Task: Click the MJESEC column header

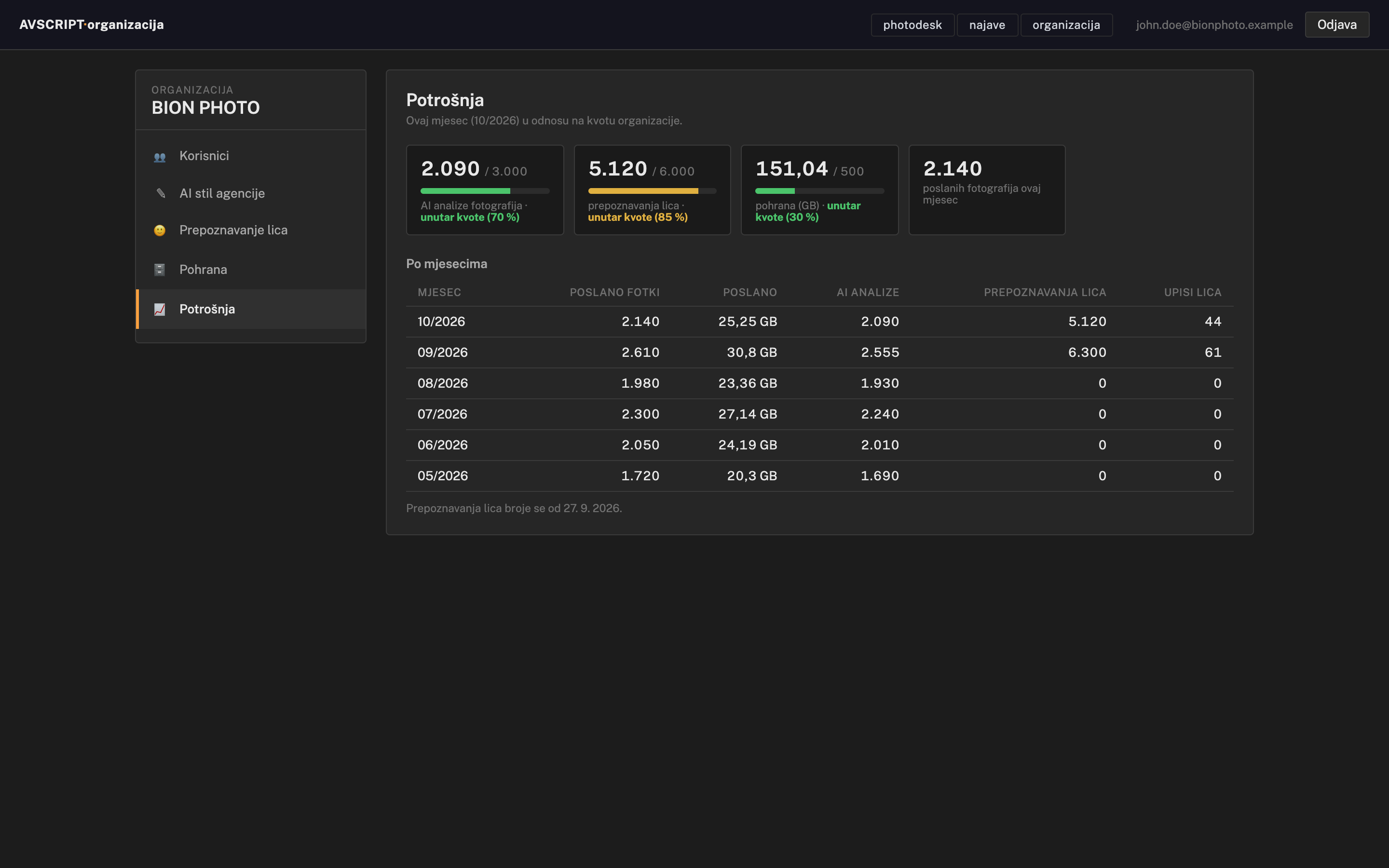Action: (439, 292)
